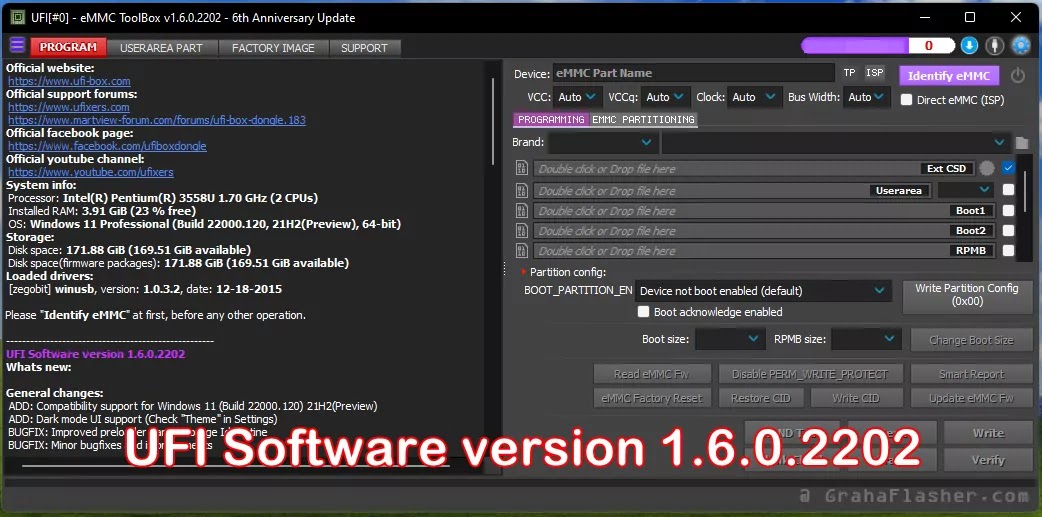Image resolution: width=1042 pixels, height=517 pixels.
Task: Click the Verify button
Action: [x=988, y=460]
